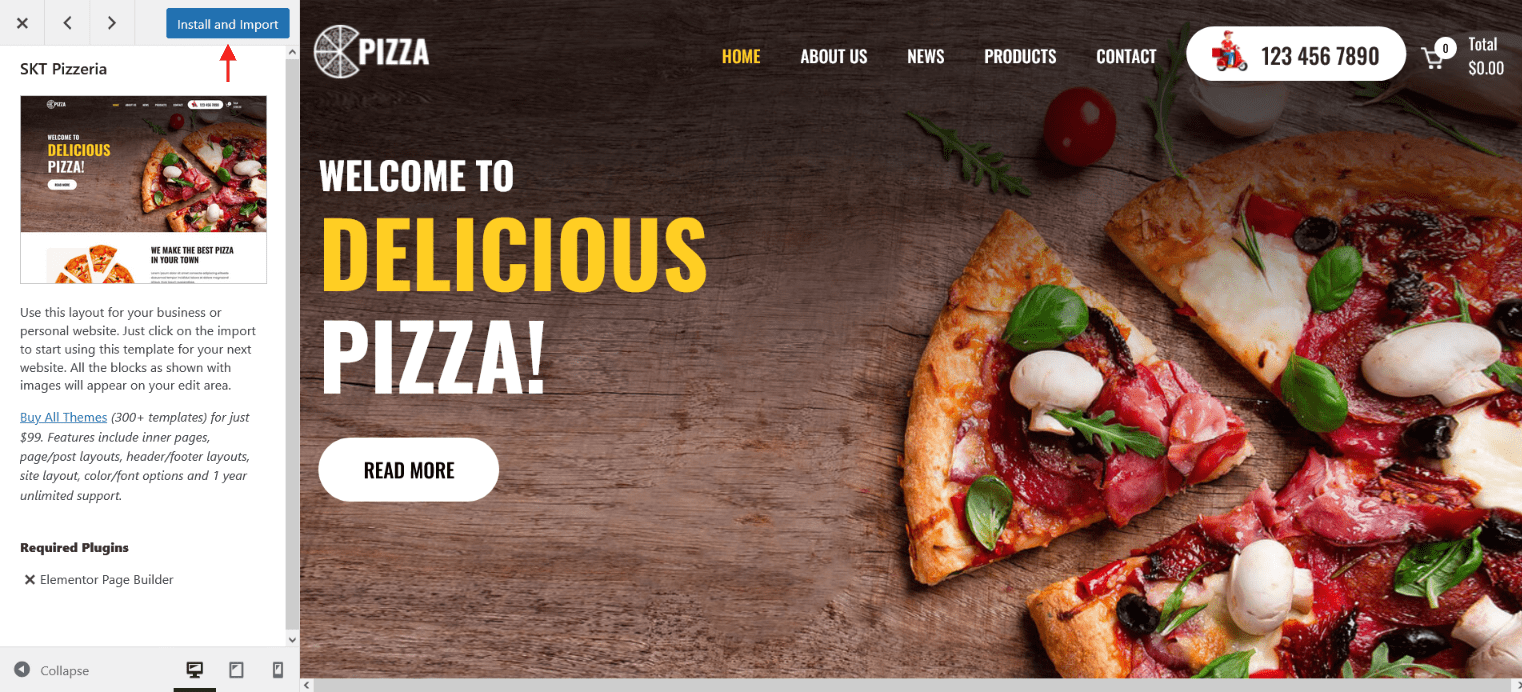The height and width of the screenshot is (692, 1522).
Task: Switch to mobile preview mode
Action: click(278, 670)
